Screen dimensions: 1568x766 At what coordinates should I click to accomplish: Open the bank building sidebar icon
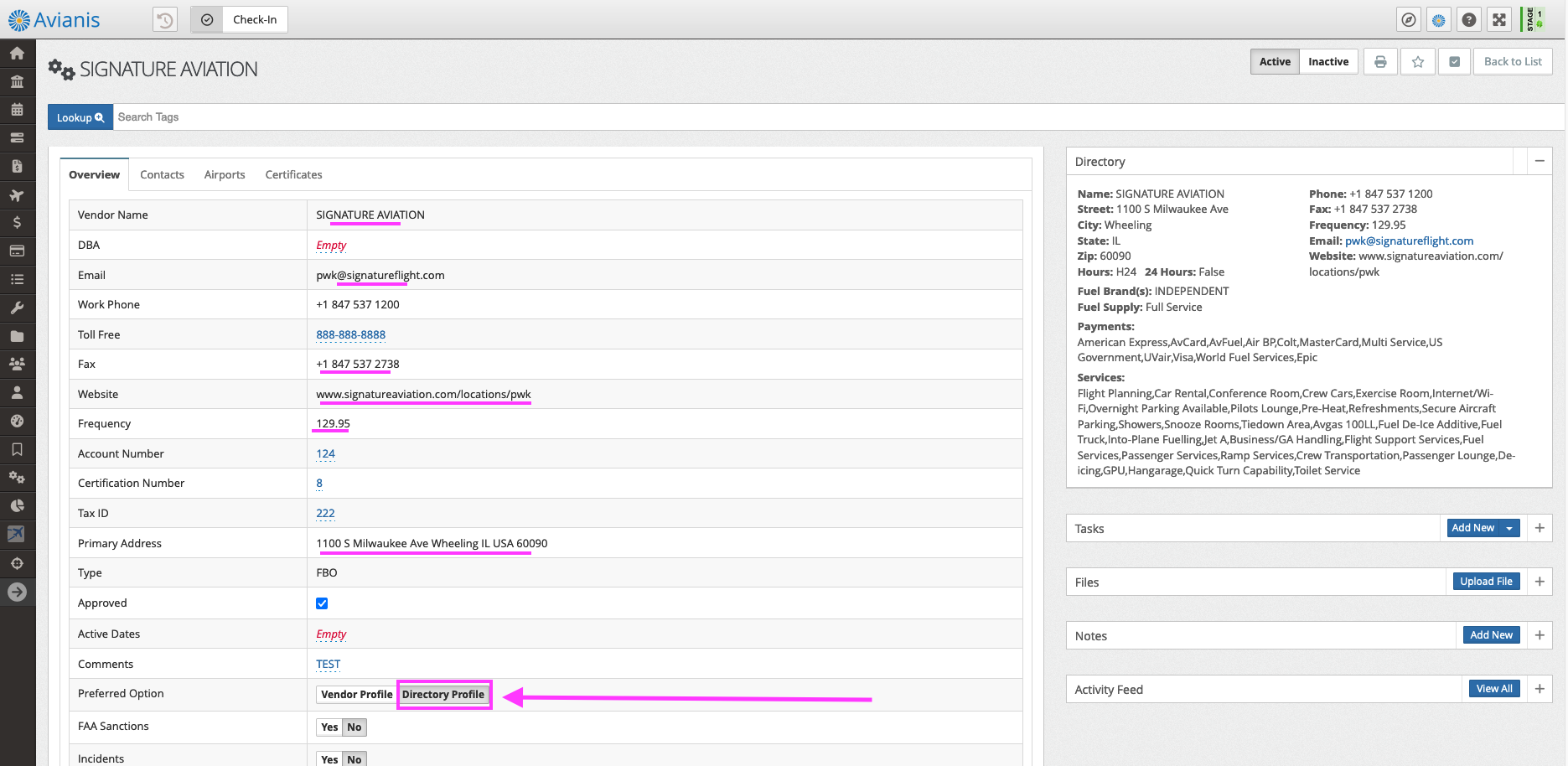pyautogui.click(x=17, y=82)
